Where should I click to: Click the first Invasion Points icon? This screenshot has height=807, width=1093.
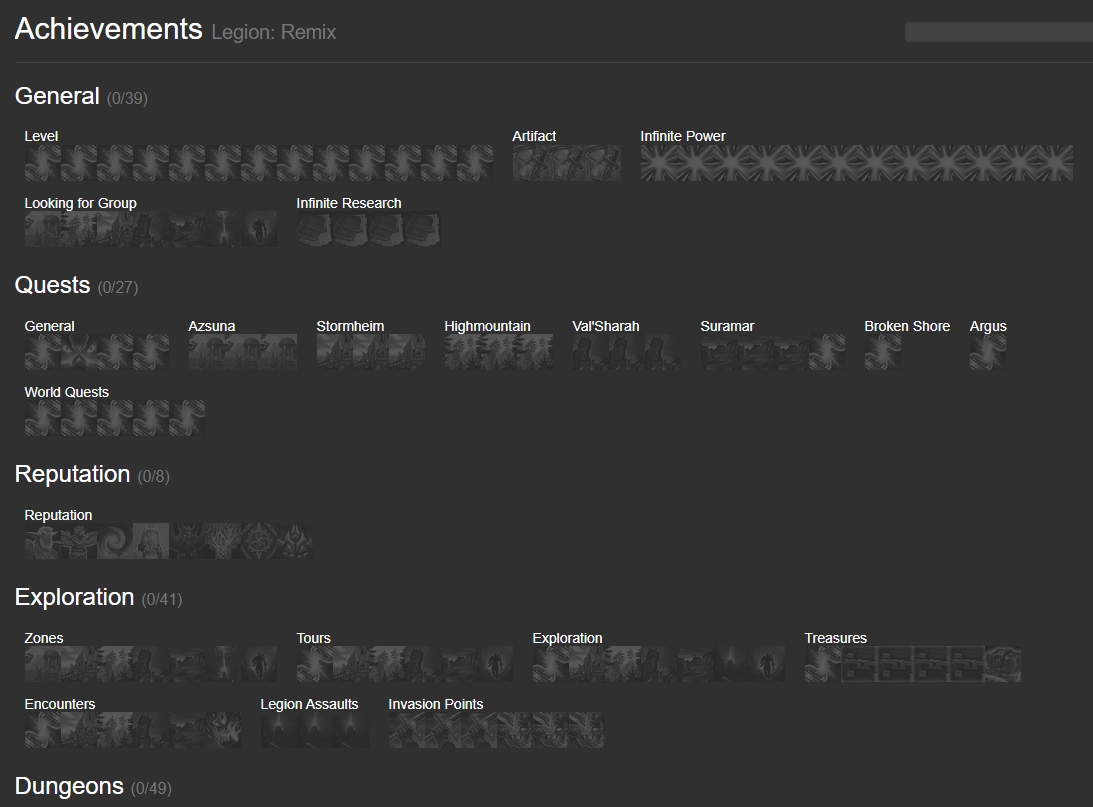(407, 730)
